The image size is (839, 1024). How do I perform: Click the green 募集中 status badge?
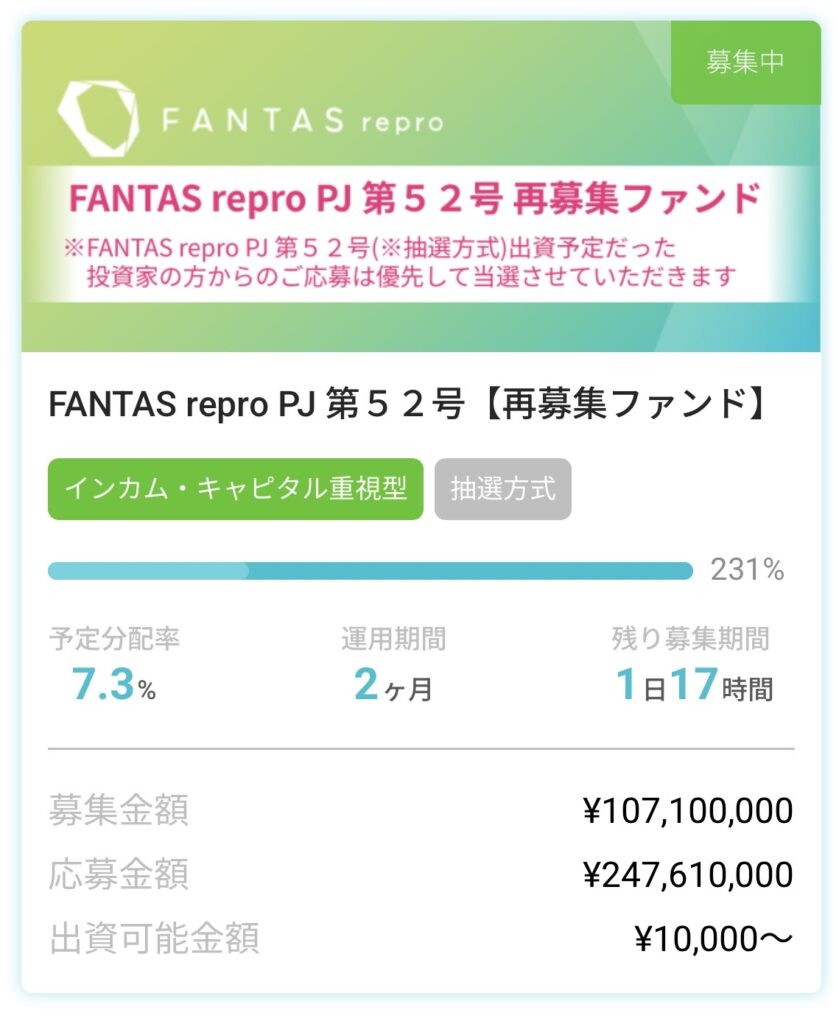click(x=745, y=61)
